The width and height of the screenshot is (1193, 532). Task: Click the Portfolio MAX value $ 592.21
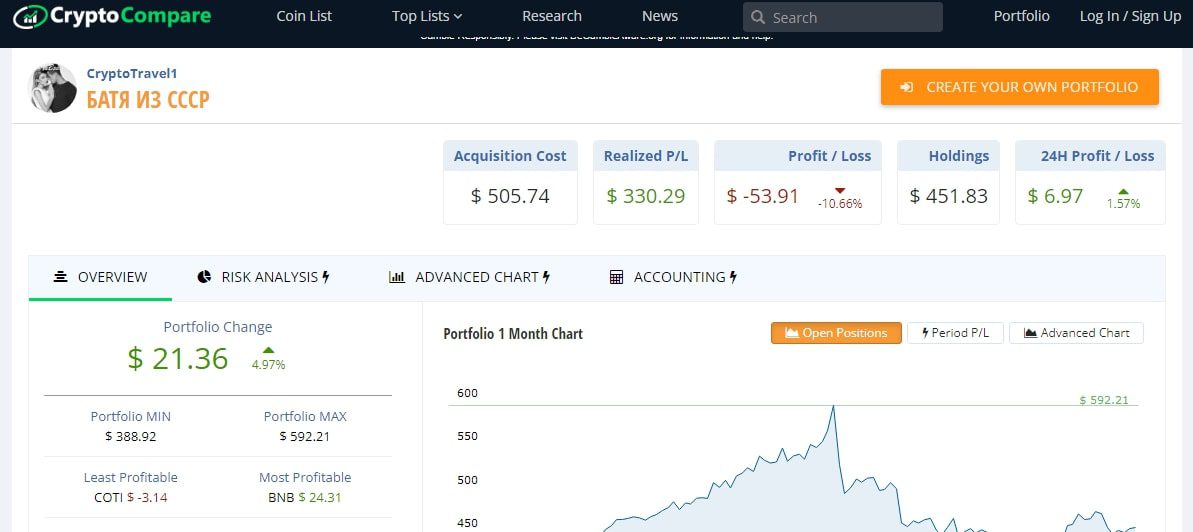coord(304,436)
